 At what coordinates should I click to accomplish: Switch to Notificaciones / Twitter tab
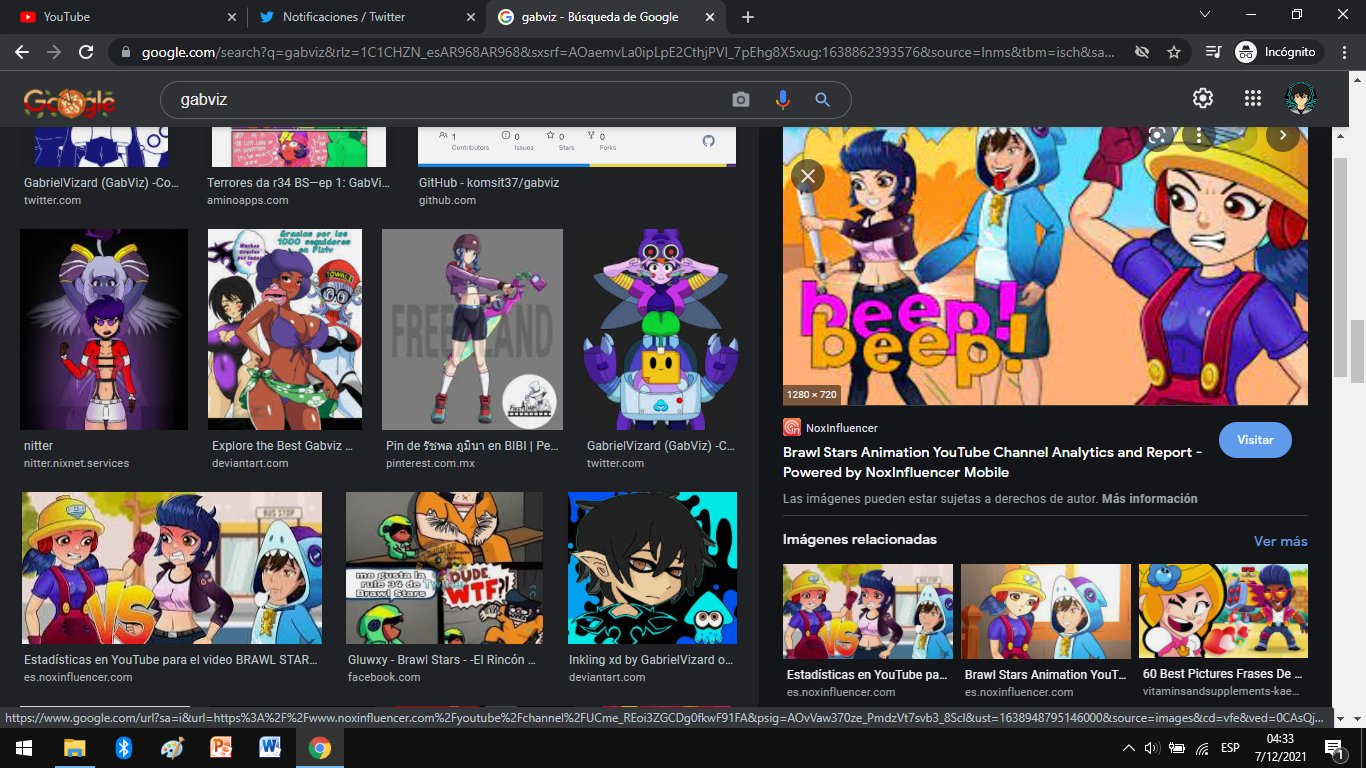[x=368, y=17]
